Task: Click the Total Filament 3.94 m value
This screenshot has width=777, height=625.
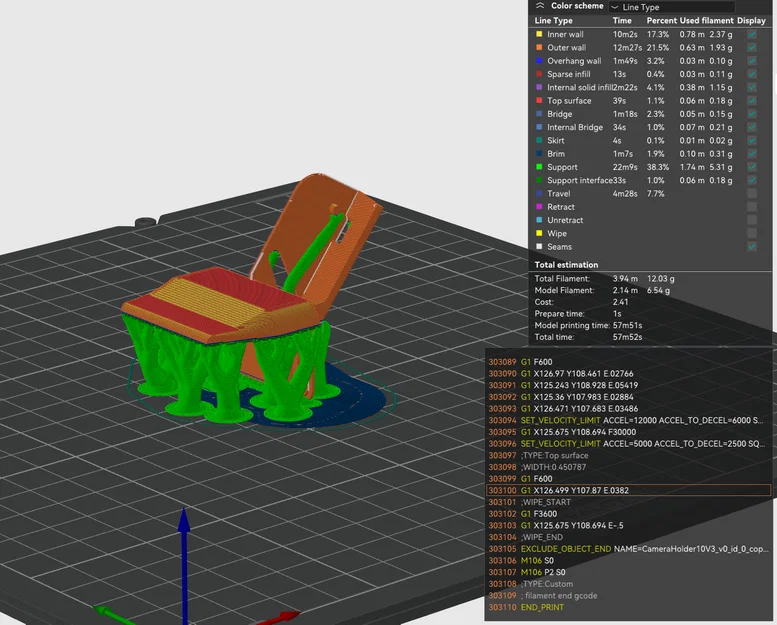Action: pyautogui.click(x=625, y=279)
